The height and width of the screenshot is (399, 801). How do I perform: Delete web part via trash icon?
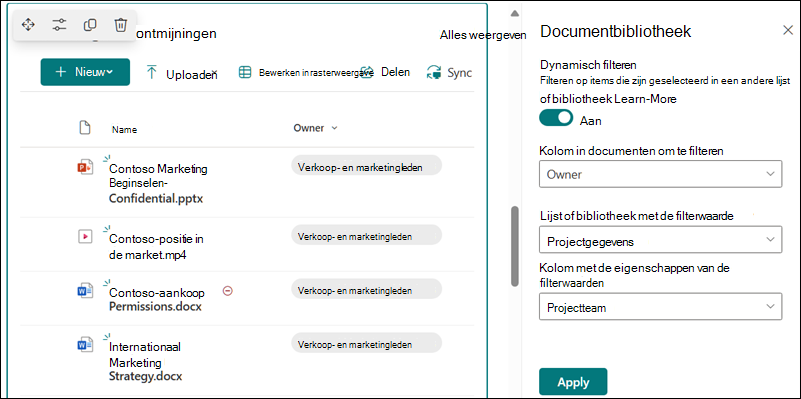[121, 24]
